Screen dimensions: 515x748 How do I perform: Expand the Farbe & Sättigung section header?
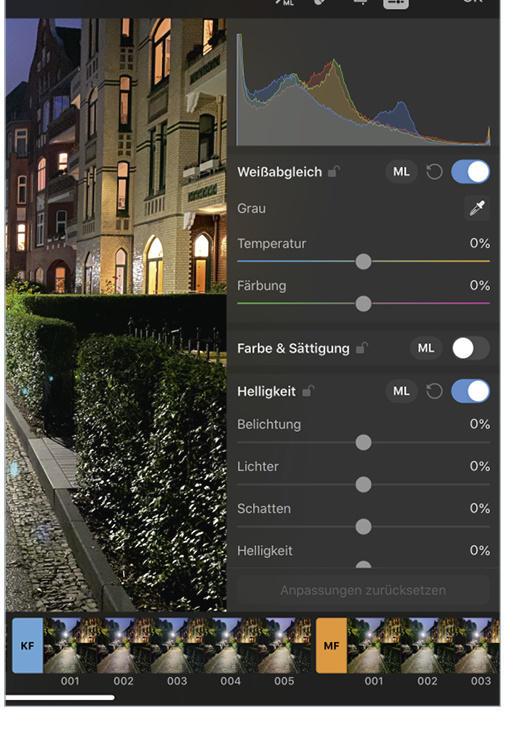coord(293,348)
